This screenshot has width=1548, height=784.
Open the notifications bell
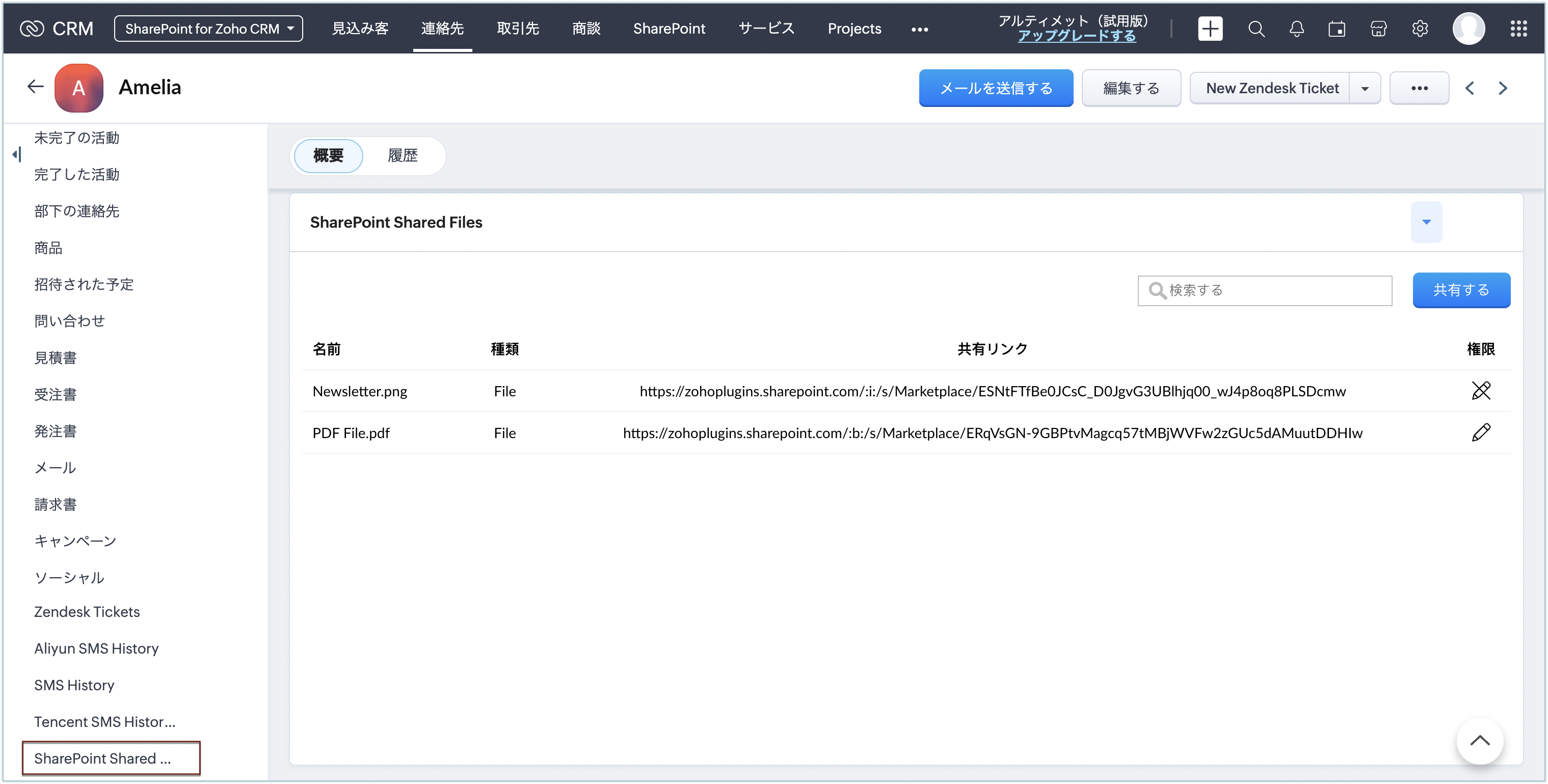(x=1296, y=29)
